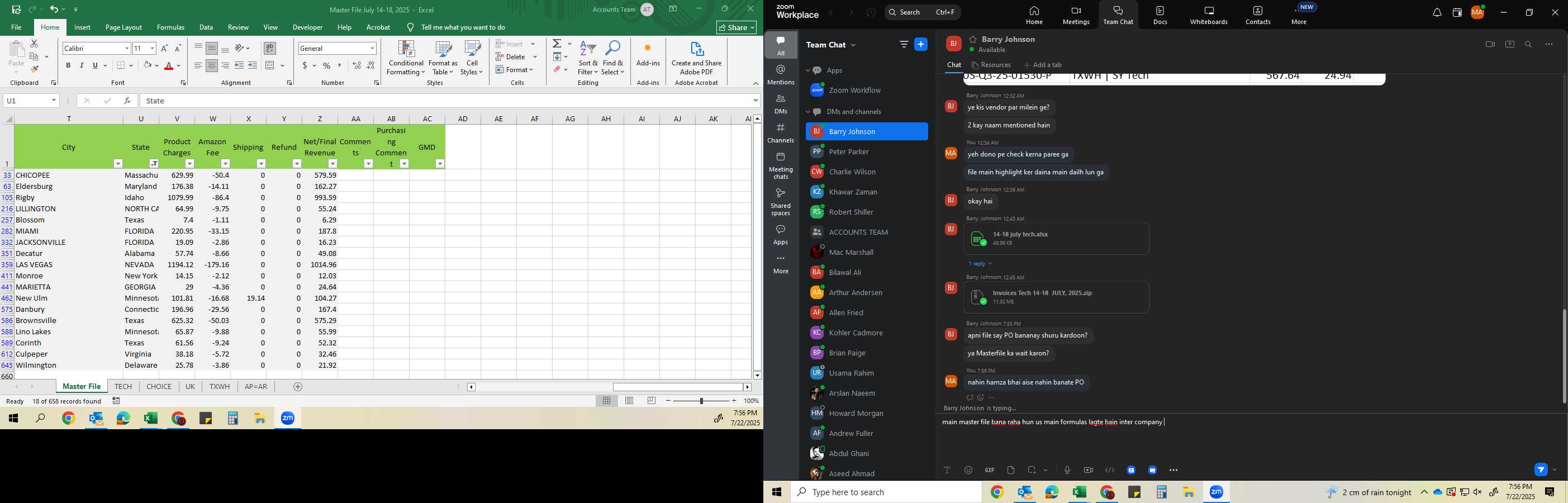This screenshot has height=503, width=1568.
Task: Open Shared spaces in the Zoom sidebar
Action: coord(781,202)
